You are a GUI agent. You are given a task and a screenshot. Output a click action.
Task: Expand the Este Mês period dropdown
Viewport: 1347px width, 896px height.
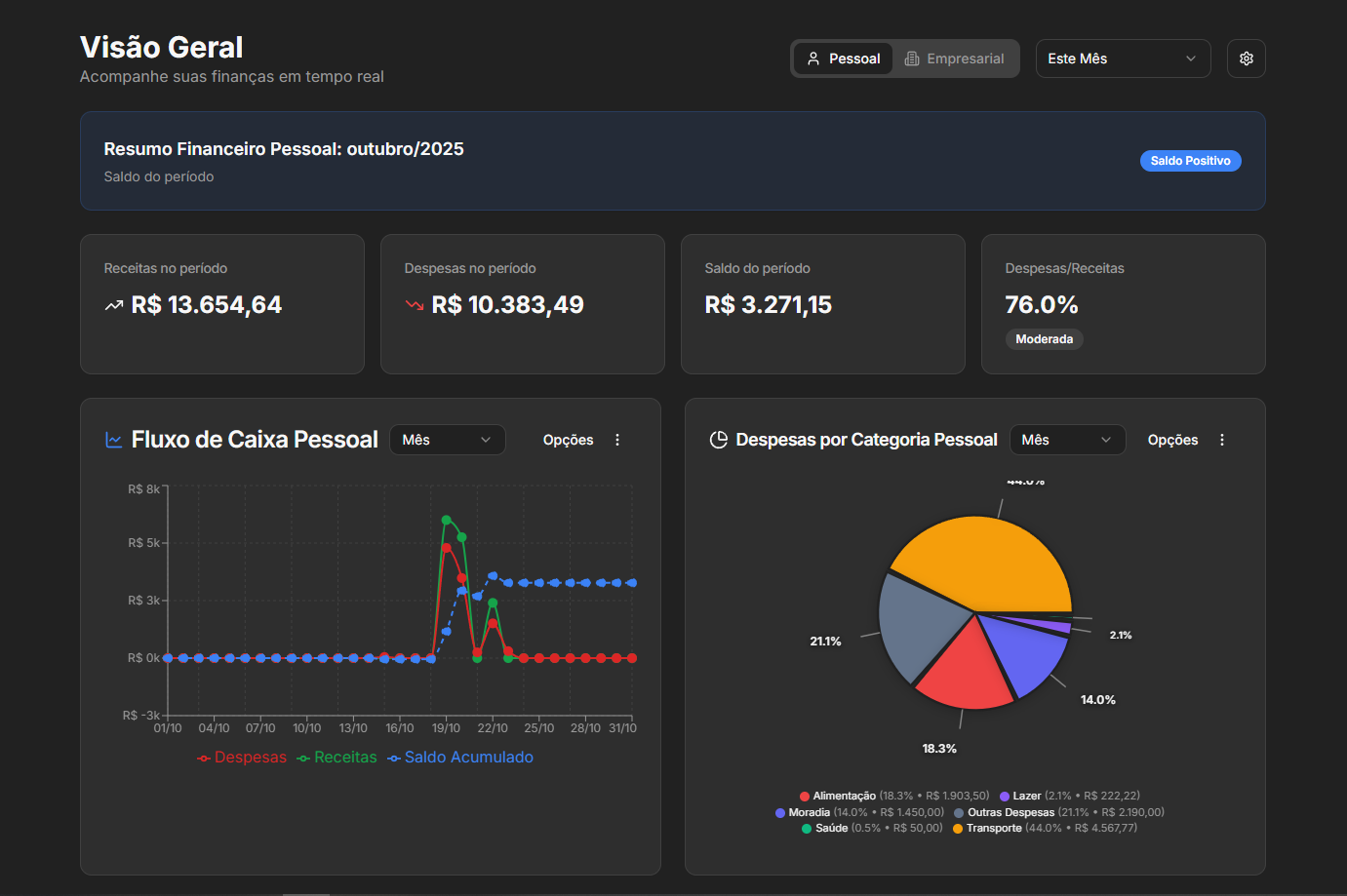click(x=1123, y=58)
